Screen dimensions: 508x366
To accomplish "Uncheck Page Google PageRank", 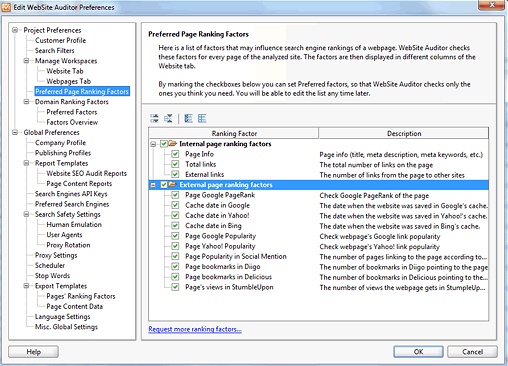I will [x=175, y=195].
